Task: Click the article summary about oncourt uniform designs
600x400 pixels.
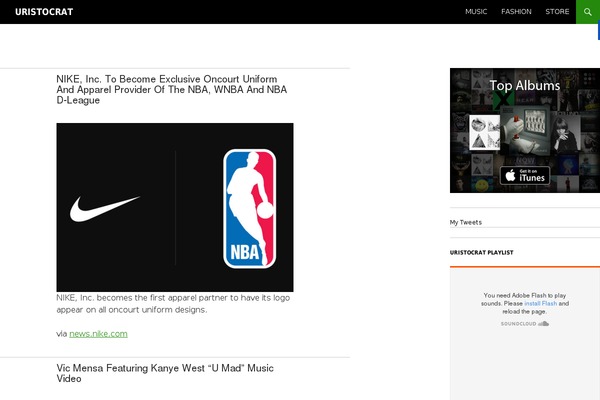Action: (173, 304)
